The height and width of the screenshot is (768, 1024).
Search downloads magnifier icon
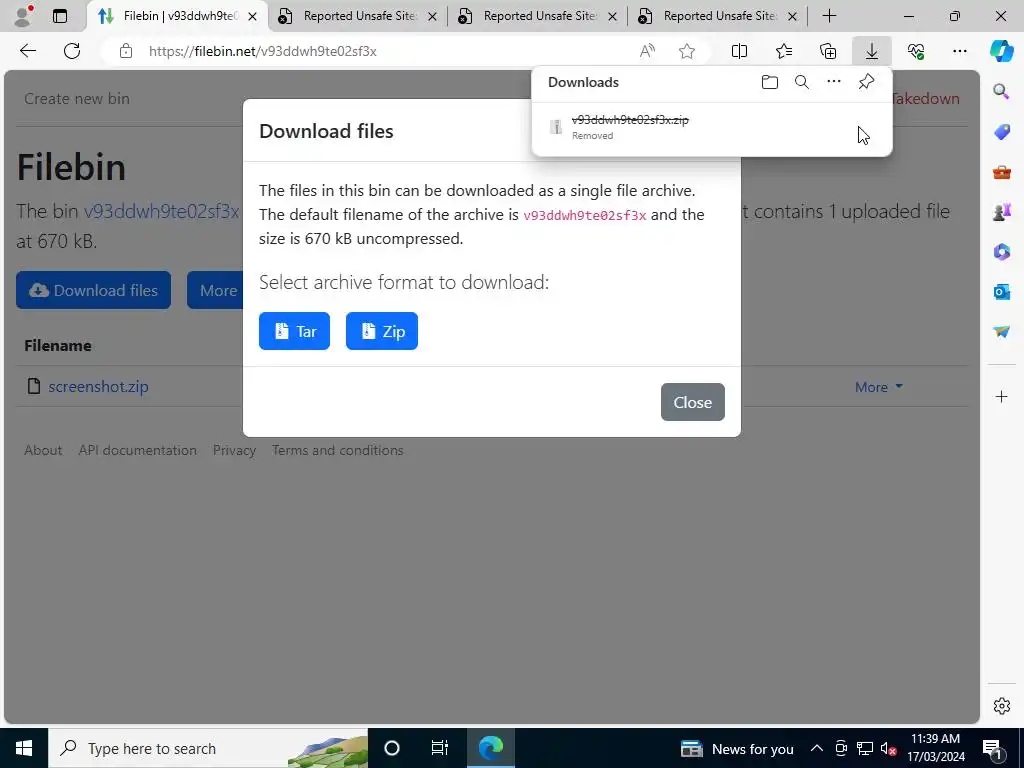[x=802, y=82]
